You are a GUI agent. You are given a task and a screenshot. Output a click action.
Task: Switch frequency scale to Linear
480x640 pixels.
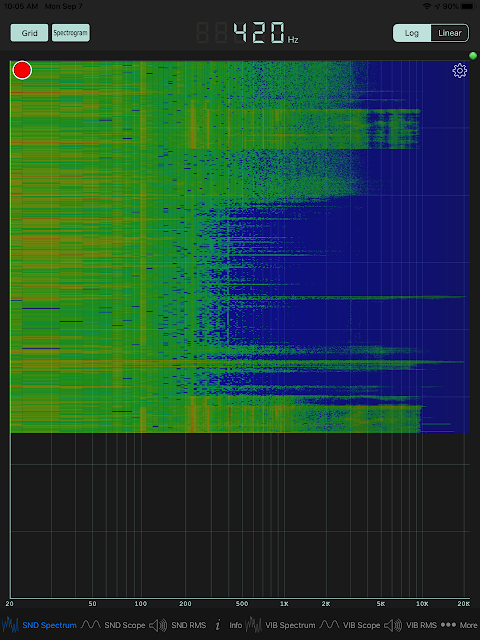coord(450,33)
